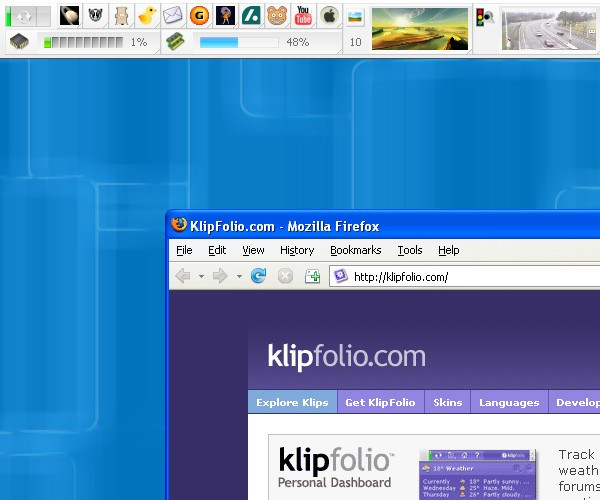Image resolution: width=600 pixels, height=500 pixels.
Task: Click the Stop loading button
Action: (285, 276)
